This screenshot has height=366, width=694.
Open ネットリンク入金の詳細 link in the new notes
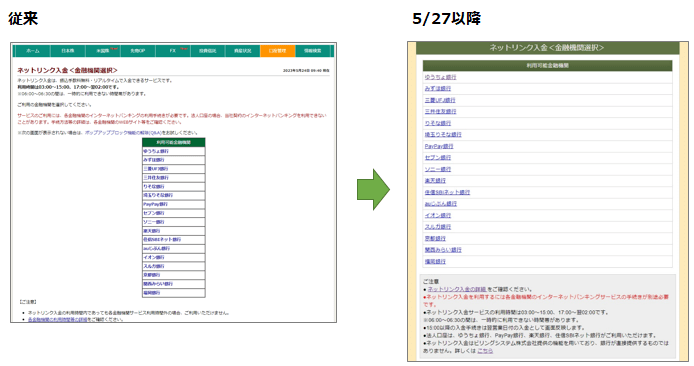[x=457, y=289]
